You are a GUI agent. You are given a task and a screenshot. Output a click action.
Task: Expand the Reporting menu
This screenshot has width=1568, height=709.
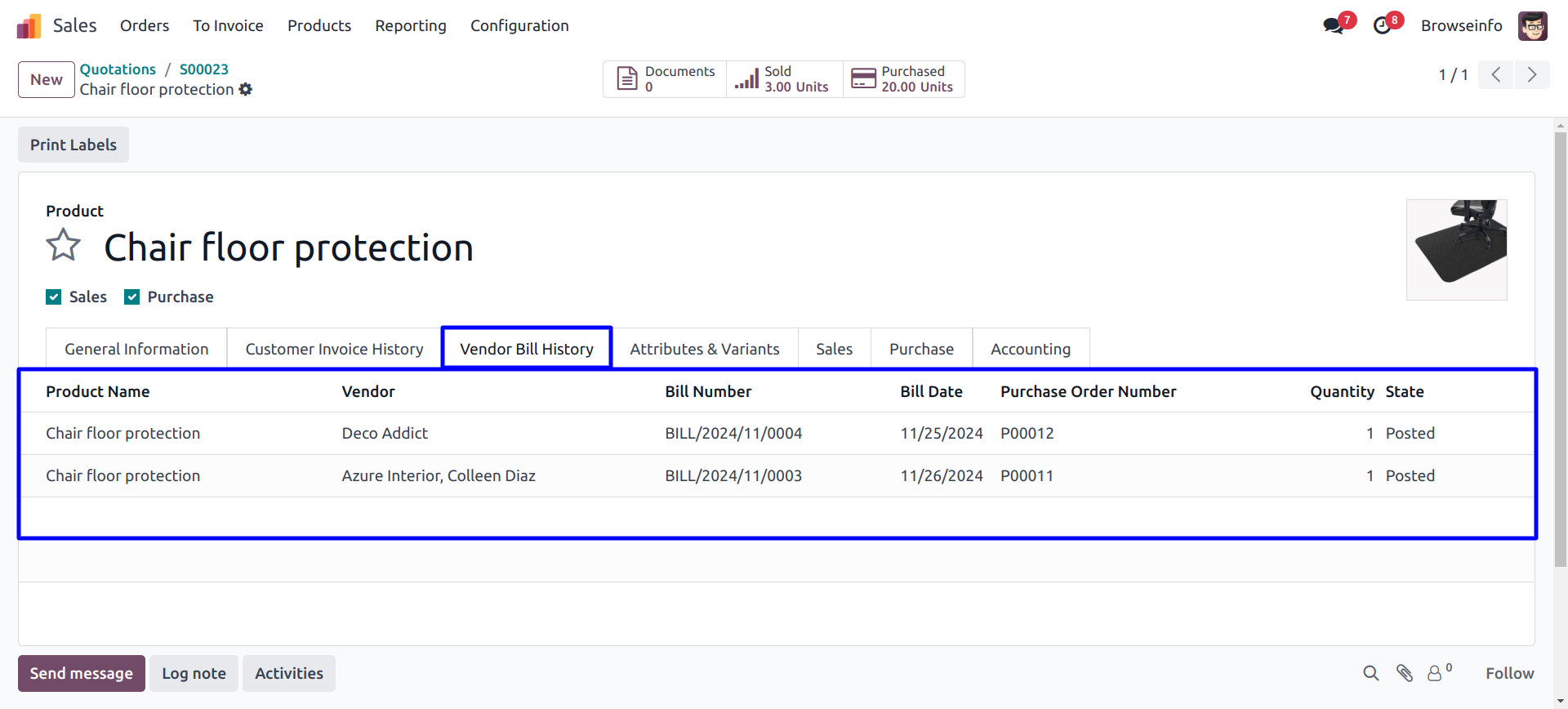(410, 26)
